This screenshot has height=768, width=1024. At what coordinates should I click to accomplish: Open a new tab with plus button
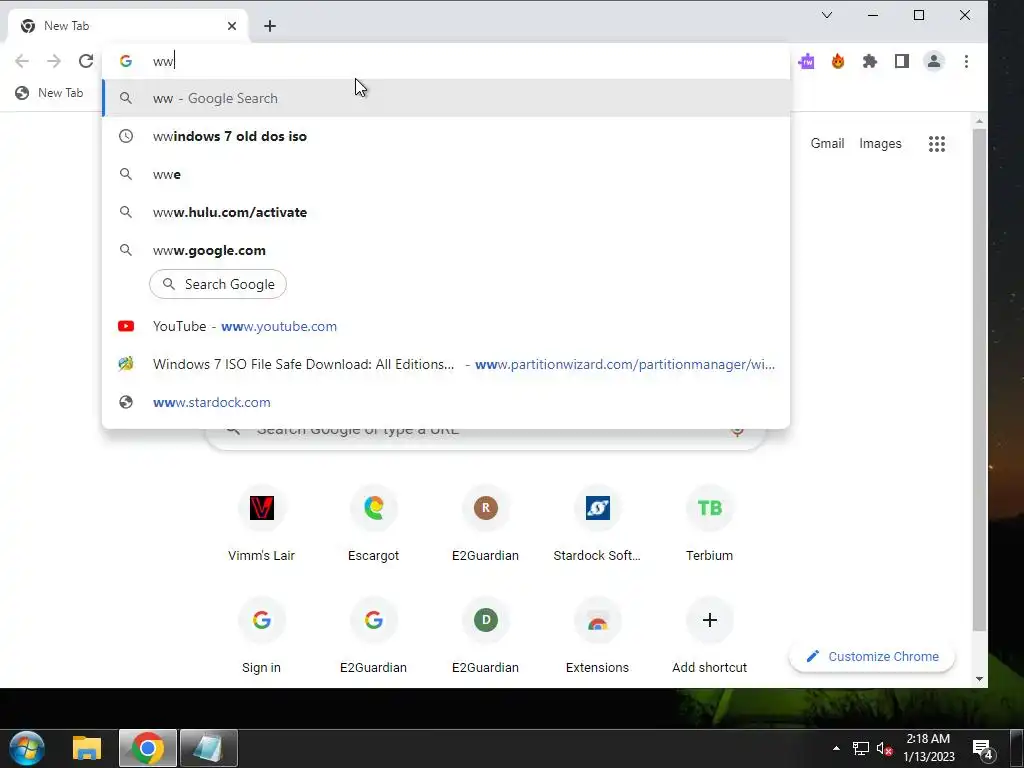270,26
